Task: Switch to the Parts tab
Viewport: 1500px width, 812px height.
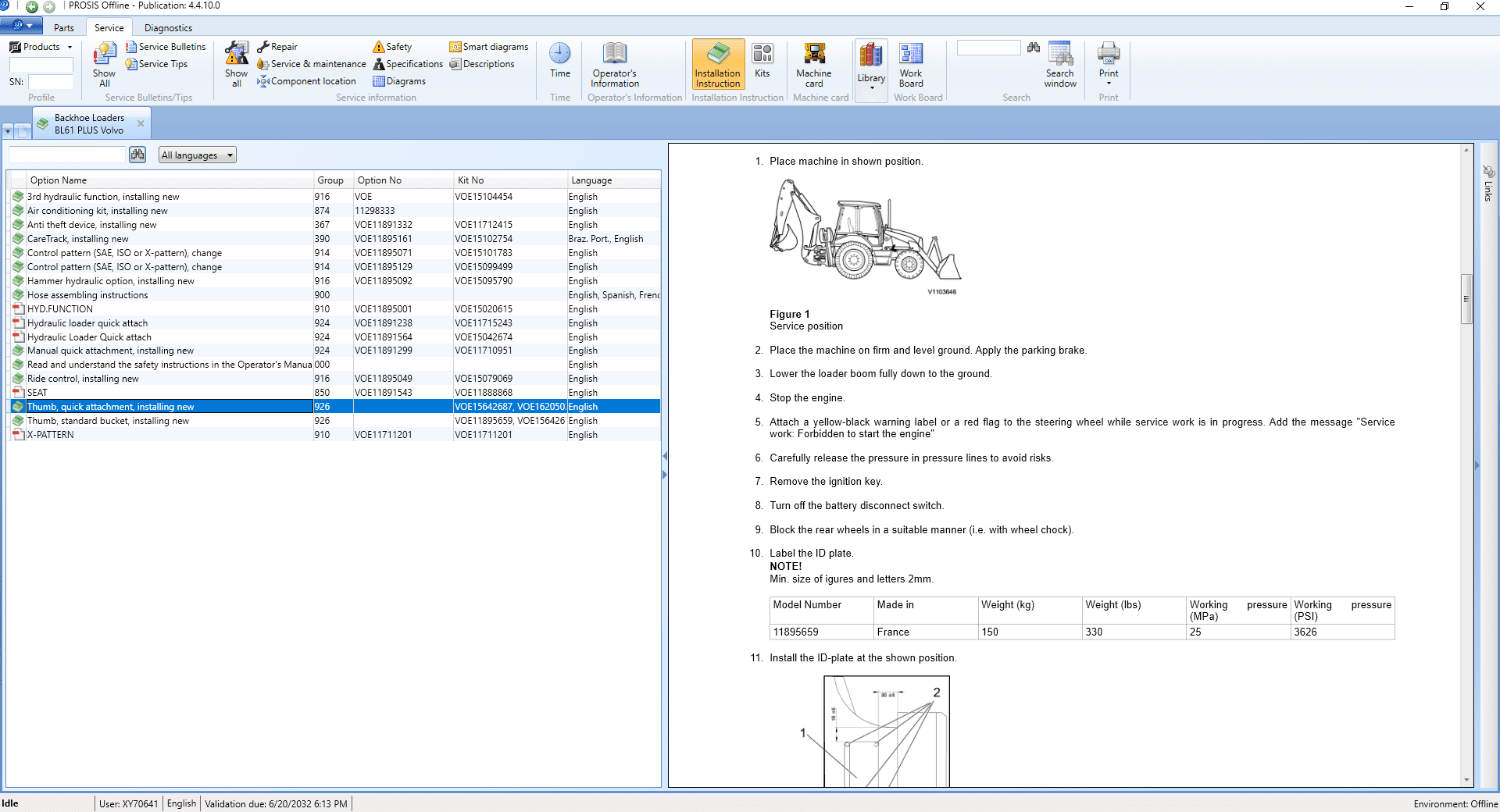Action: (64, 28)
